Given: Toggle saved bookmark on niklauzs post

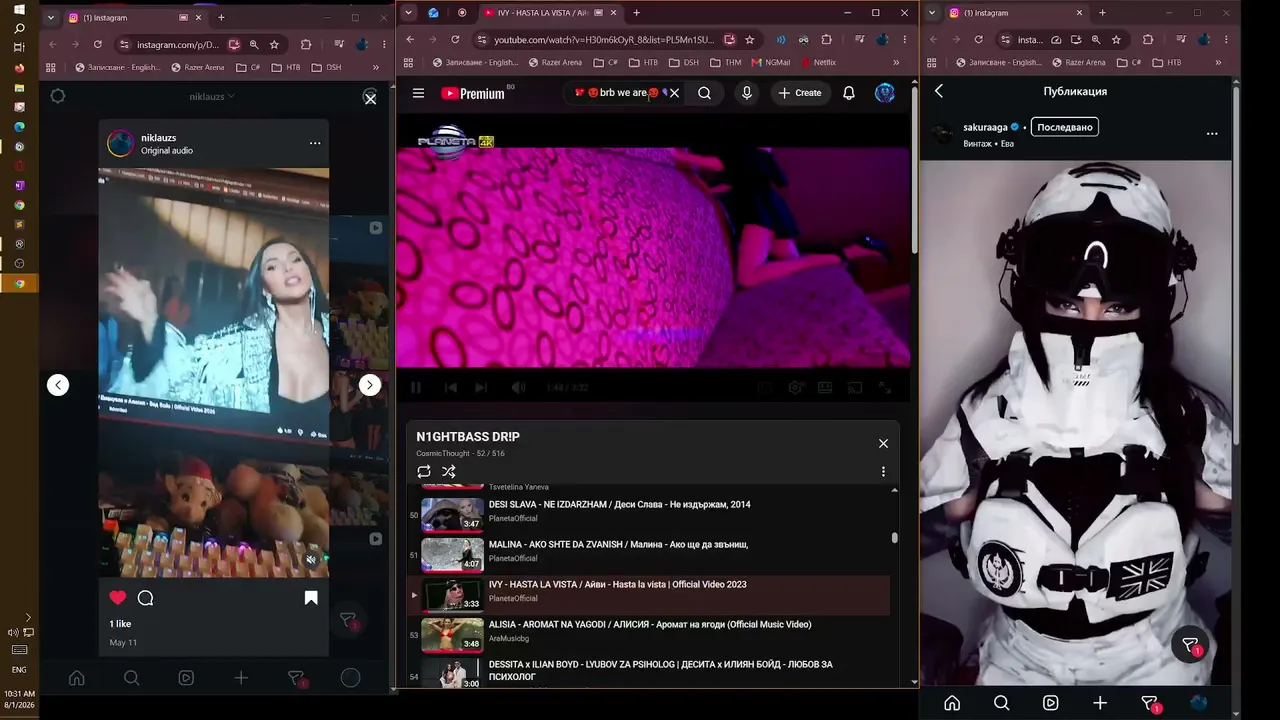Looking at the screenshot, I should click(x=311, y=598).
